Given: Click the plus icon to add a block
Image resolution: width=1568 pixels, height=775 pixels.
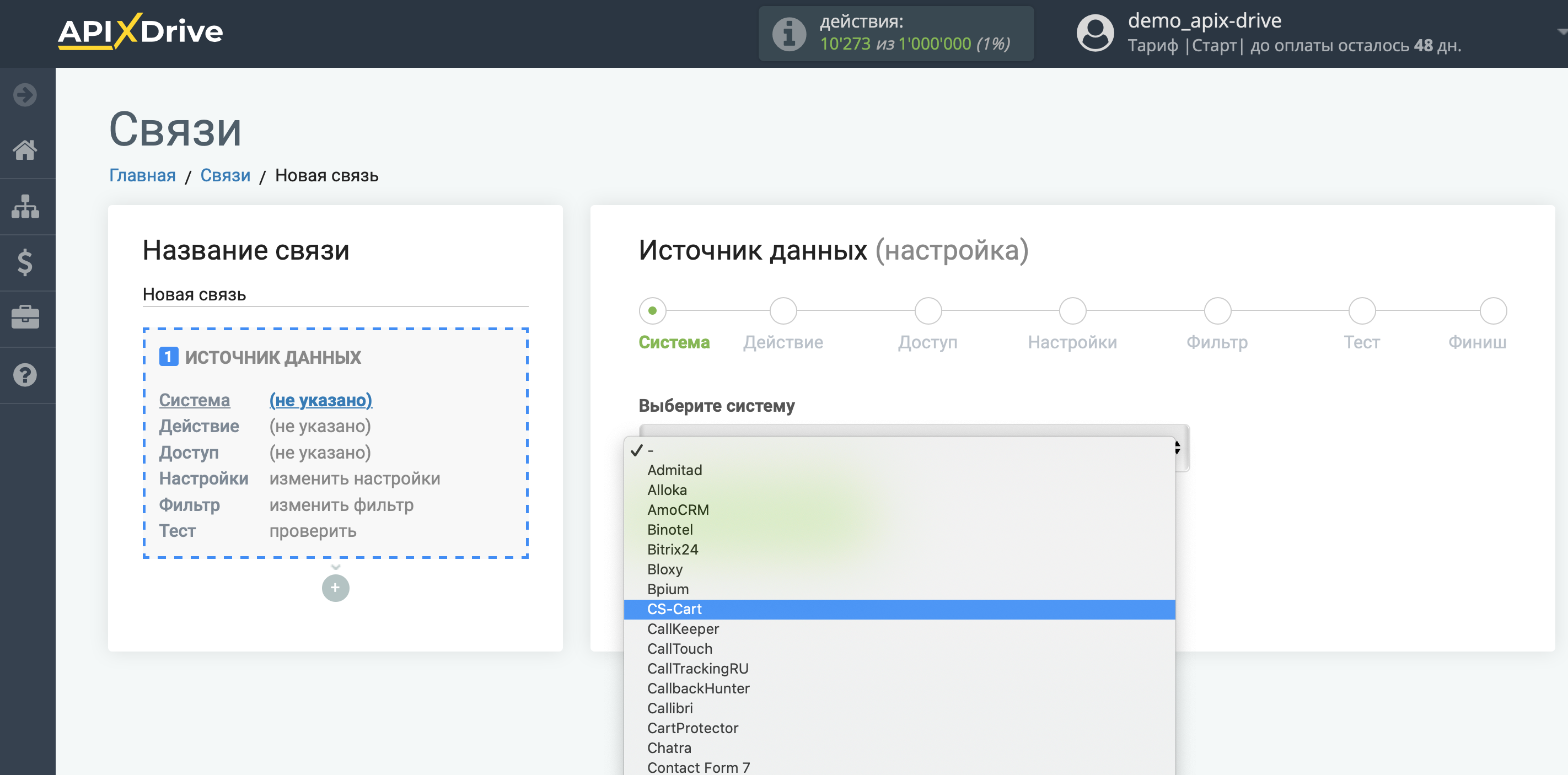Looking at the screenshot, I should tap(335, 588).
